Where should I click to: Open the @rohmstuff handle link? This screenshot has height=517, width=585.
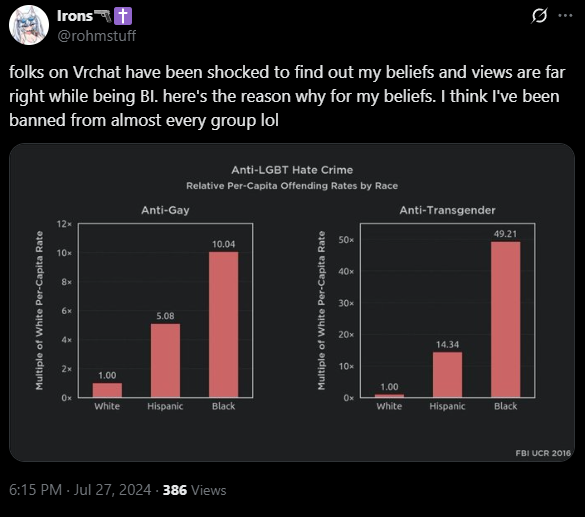pos(97,36)
